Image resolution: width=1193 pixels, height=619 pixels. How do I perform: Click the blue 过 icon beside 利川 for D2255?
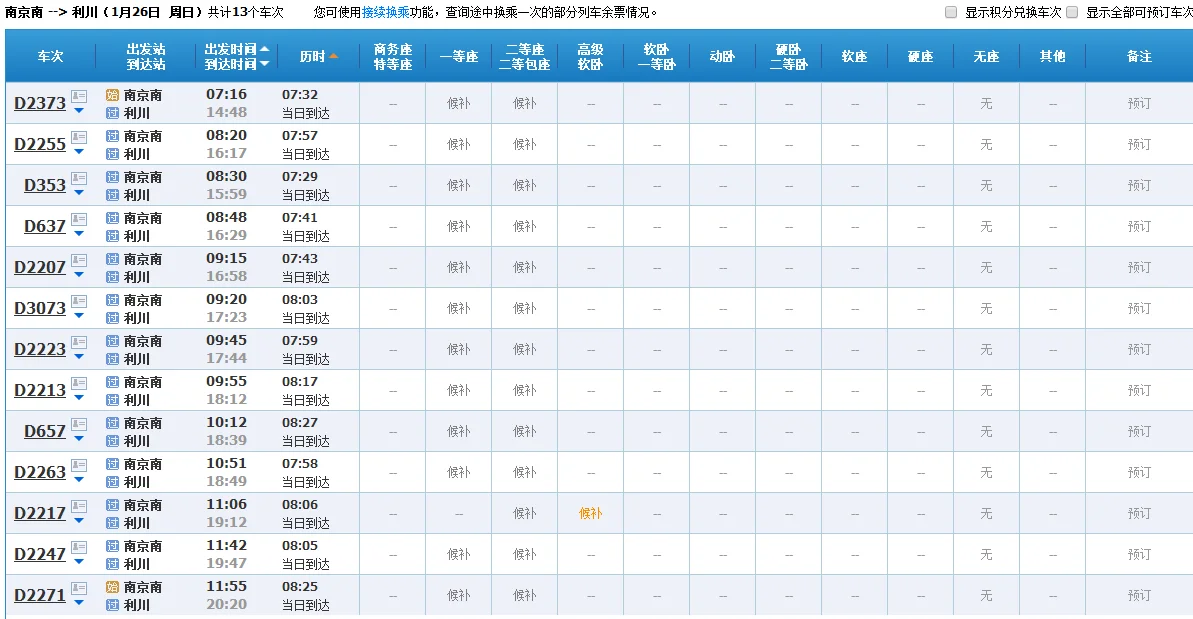pos(112,152)
